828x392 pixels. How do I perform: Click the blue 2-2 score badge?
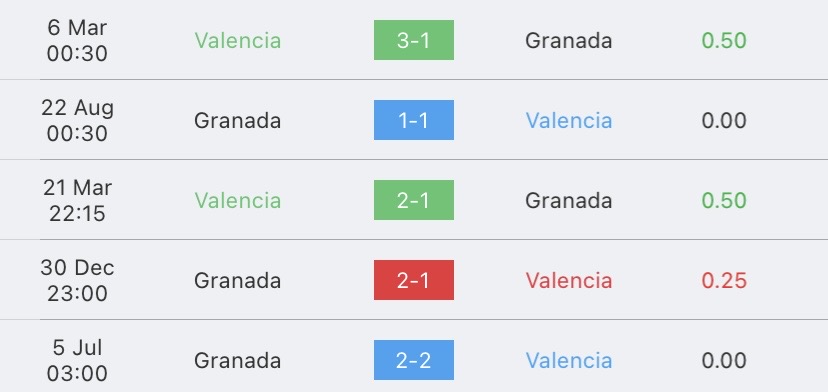click(413, 360)
